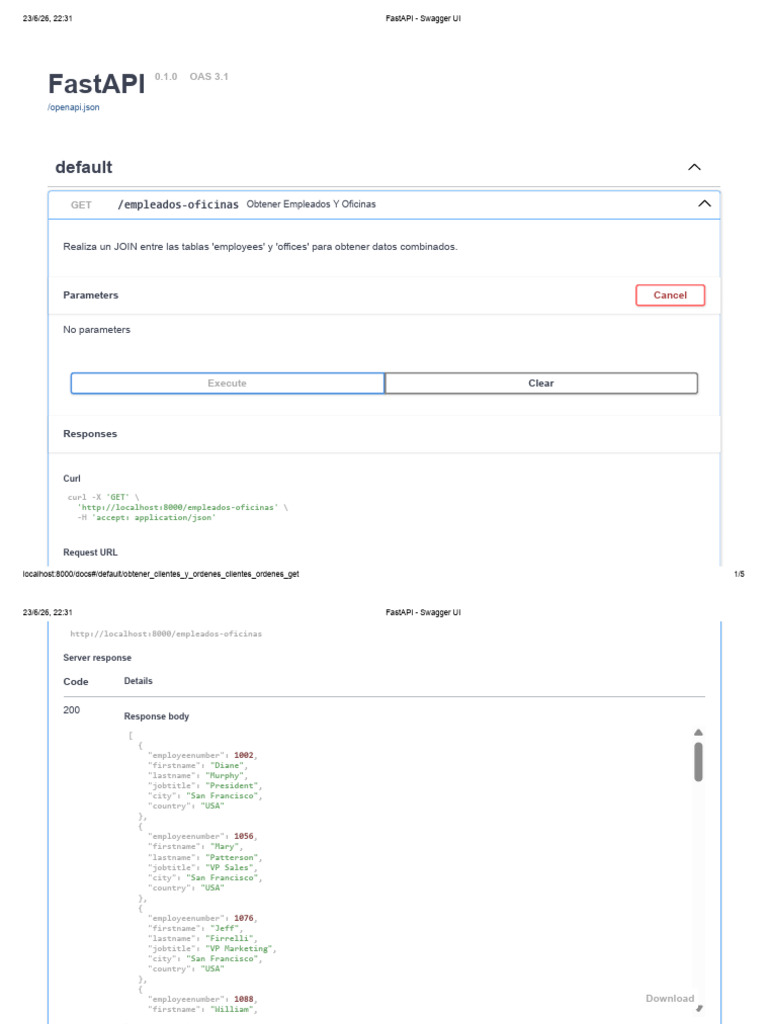Click the request URL text under Request URL
The image size is (768, 1024).
[166, 634]
